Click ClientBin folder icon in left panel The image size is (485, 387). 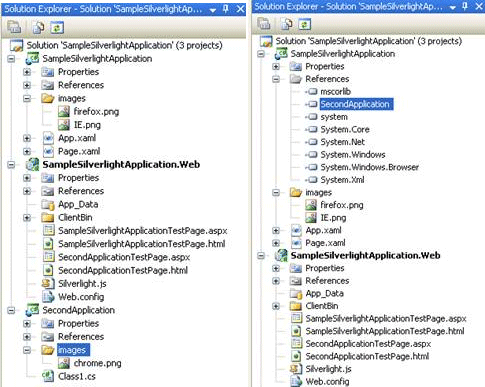tap(48, 217)
